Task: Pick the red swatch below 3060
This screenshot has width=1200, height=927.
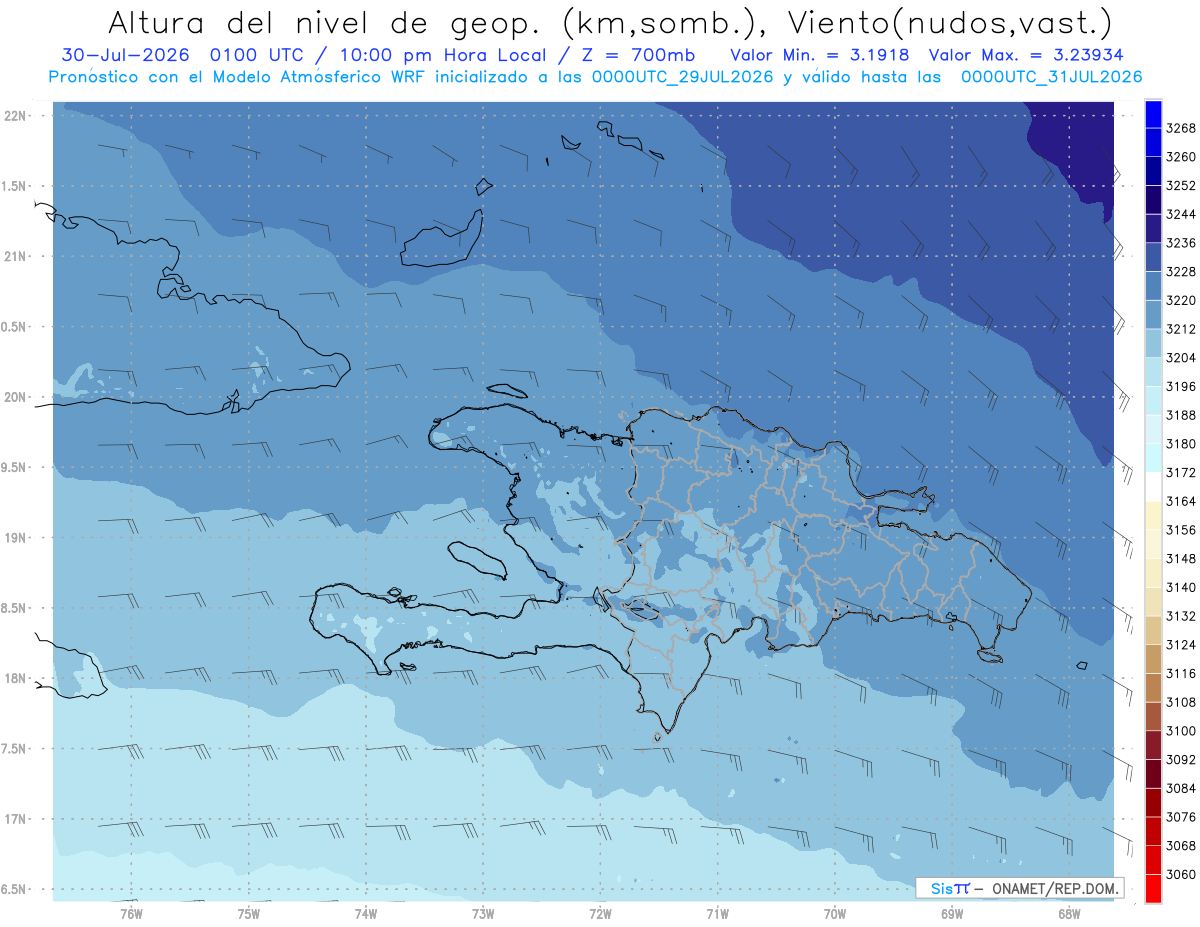Action: click(1153, 888)
